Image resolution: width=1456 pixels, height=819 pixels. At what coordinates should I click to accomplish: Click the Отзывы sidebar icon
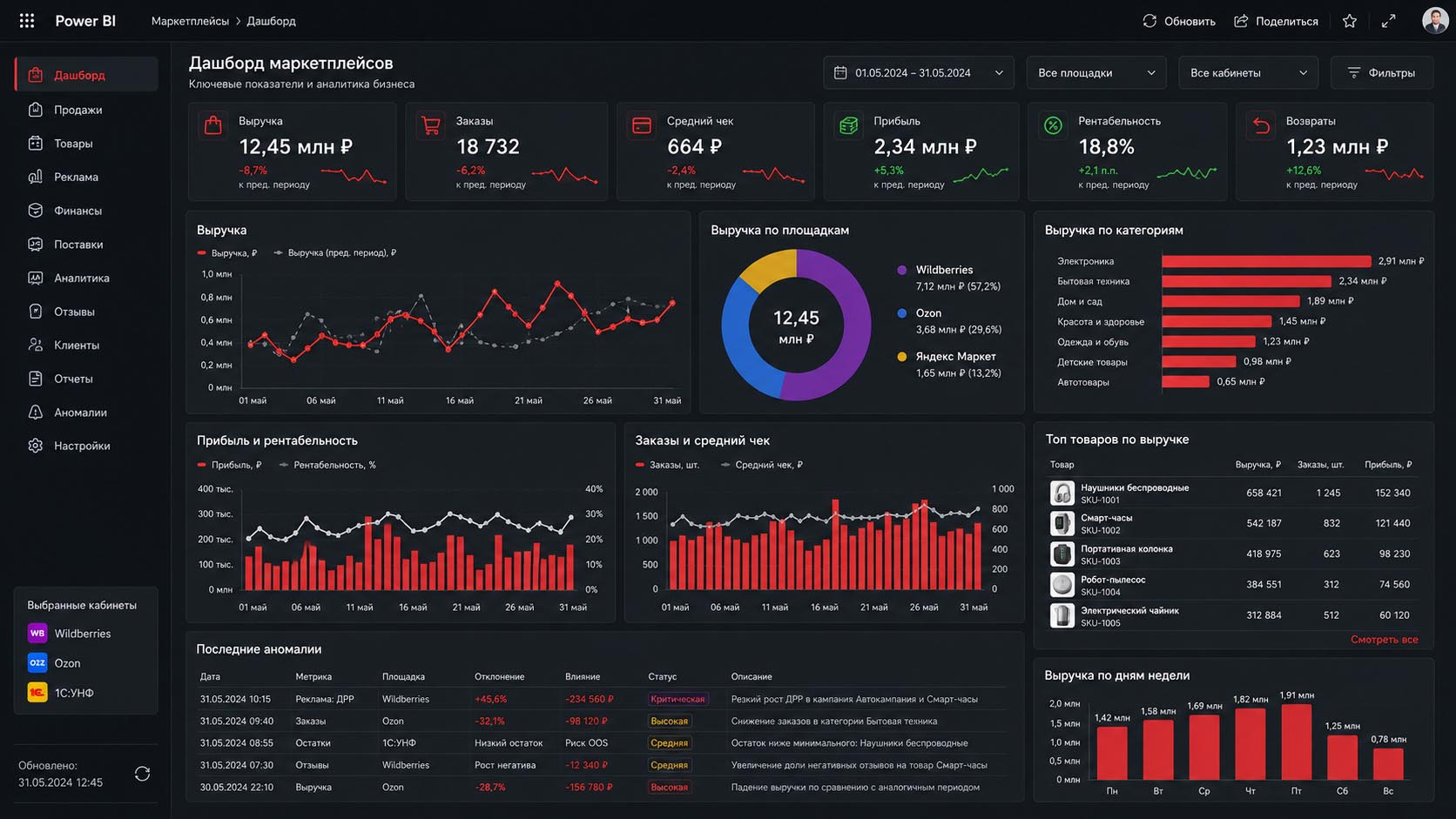point(36,311)
